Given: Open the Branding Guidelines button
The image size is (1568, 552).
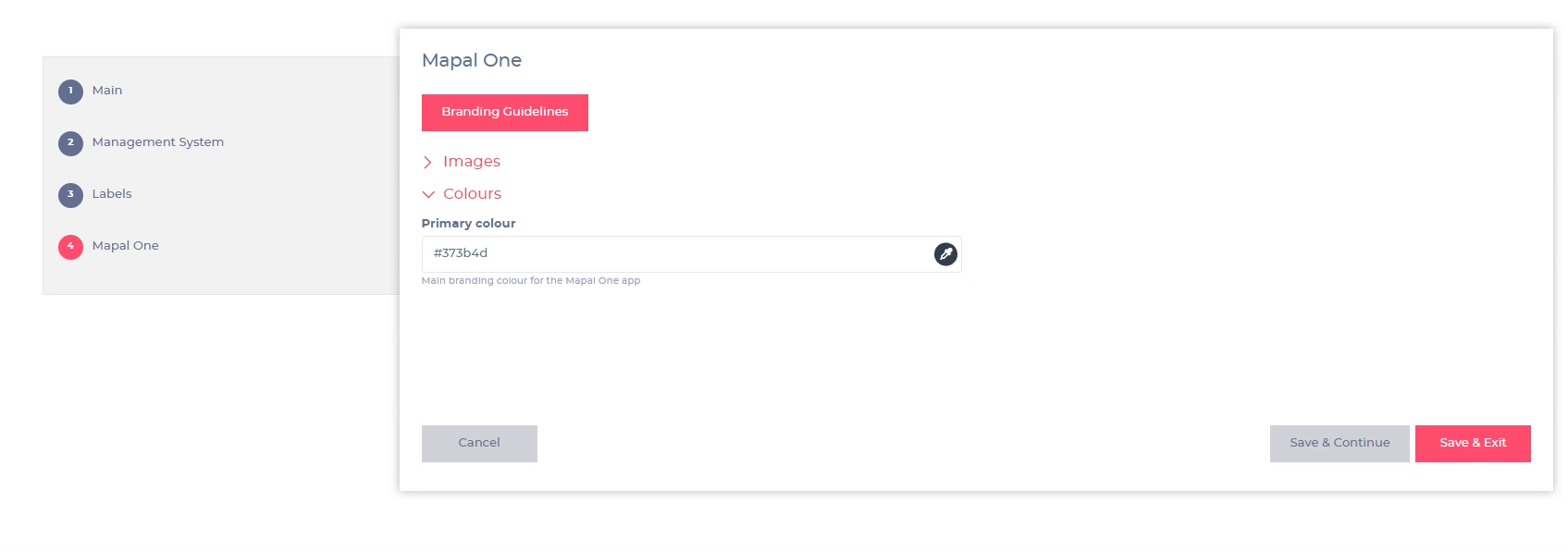Looking at the screenshot, I should [x=505, y=113].
